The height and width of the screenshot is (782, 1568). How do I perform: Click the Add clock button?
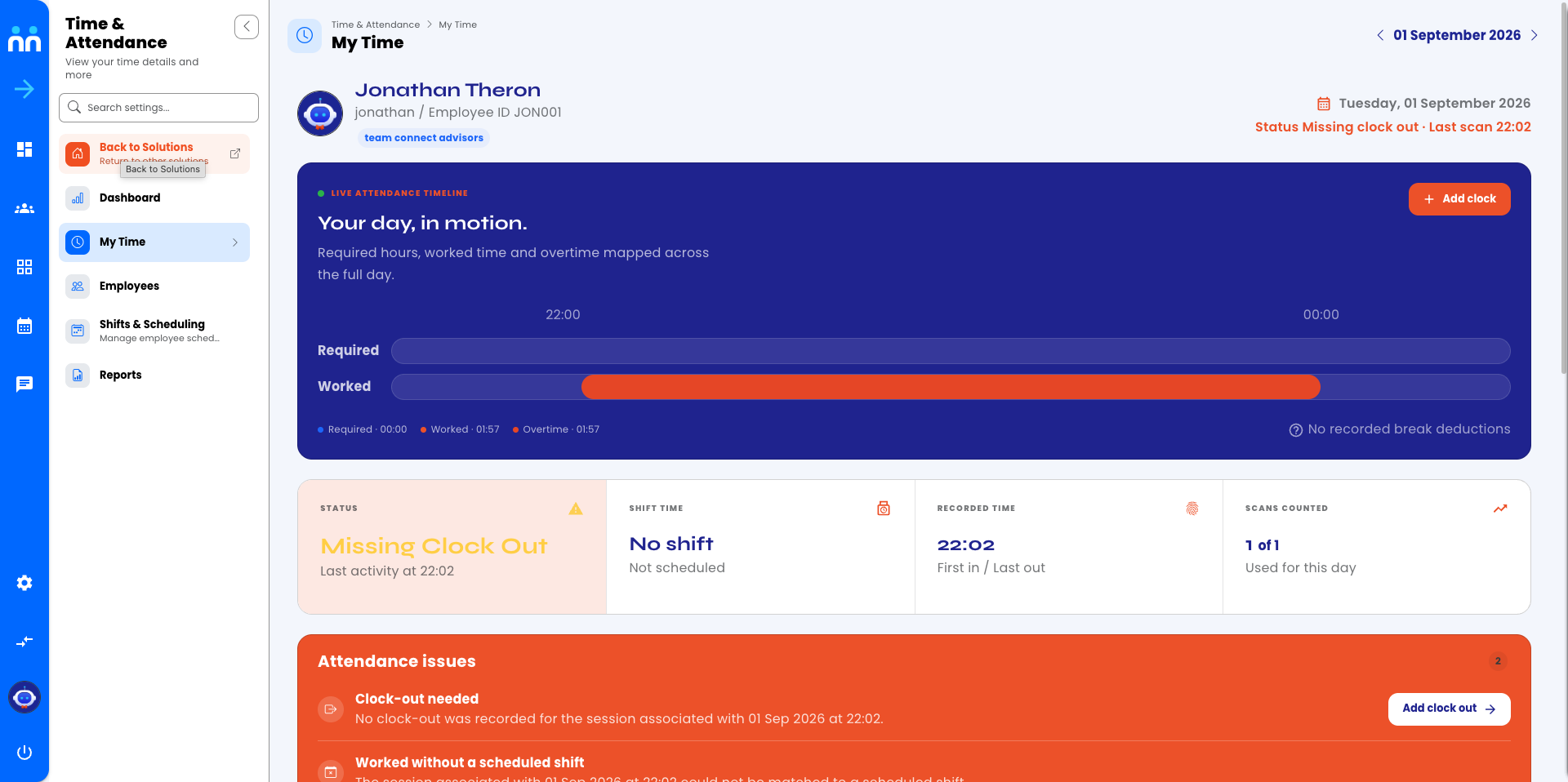pyautogui.click(x=1459, y=199)
